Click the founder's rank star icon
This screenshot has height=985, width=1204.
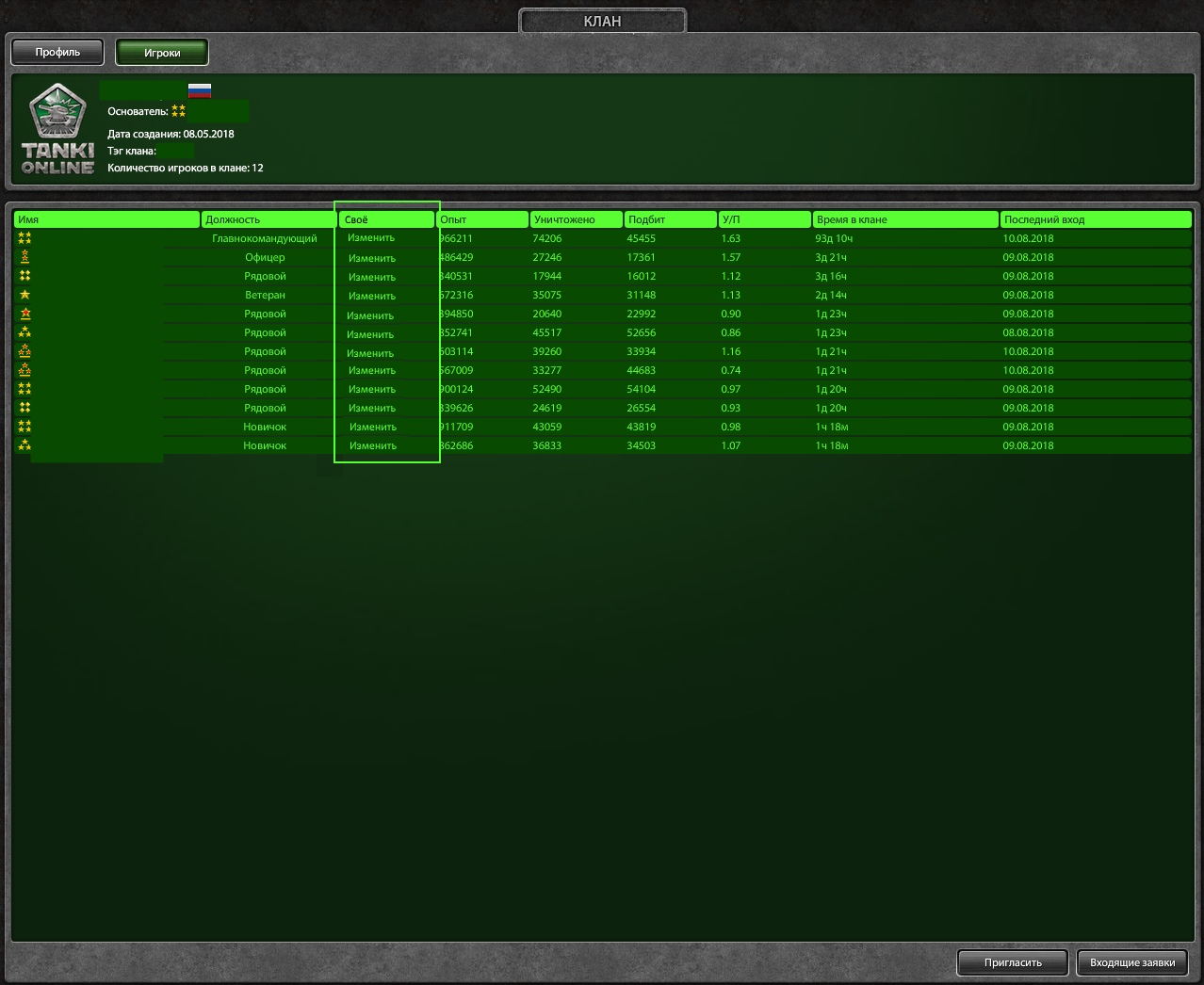coord(178,111)
